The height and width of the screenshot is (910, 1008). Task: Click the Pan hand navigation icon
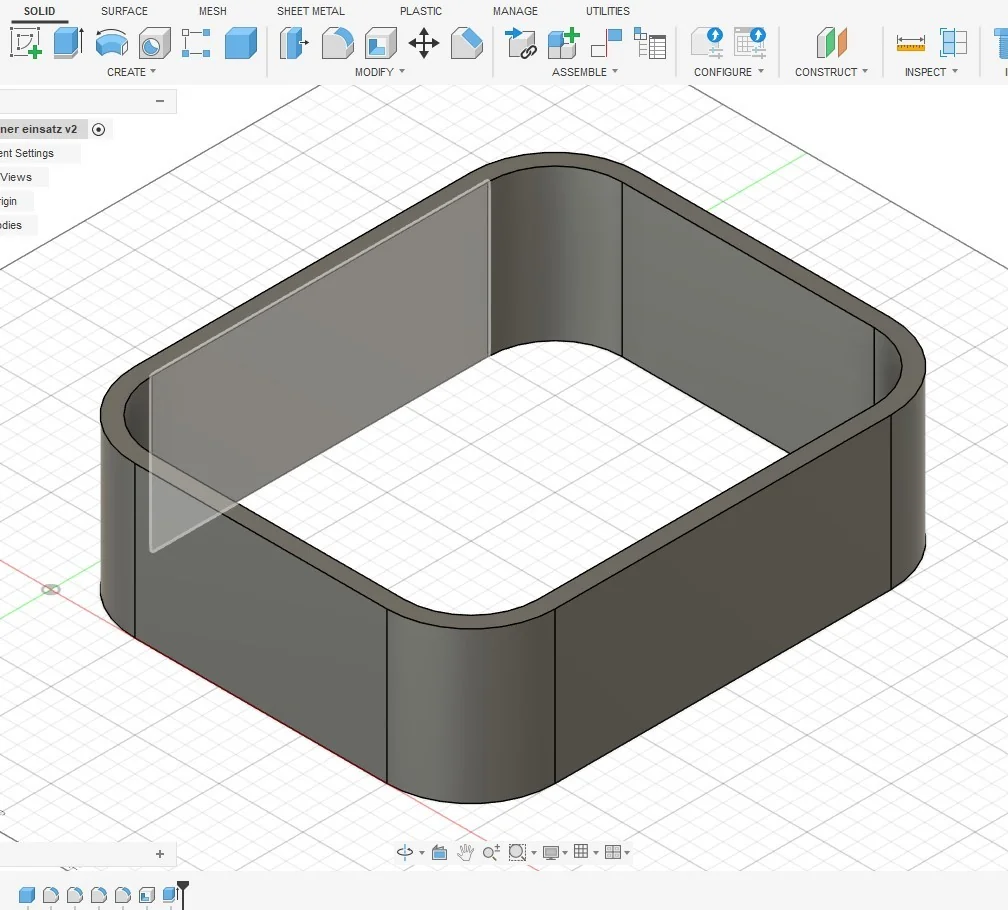click(465, 852)
